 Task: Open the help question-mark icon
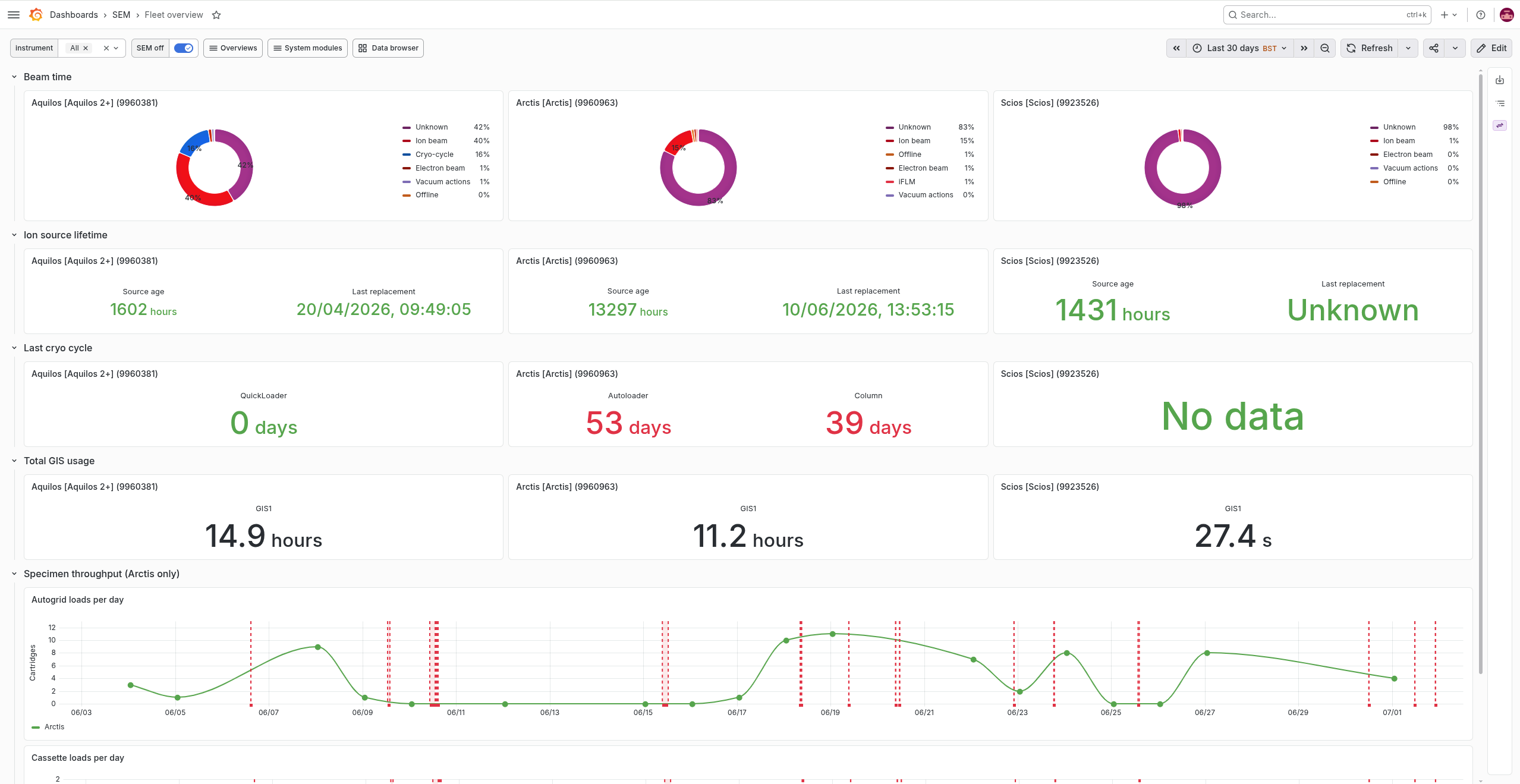click(x=1481, y=15)
